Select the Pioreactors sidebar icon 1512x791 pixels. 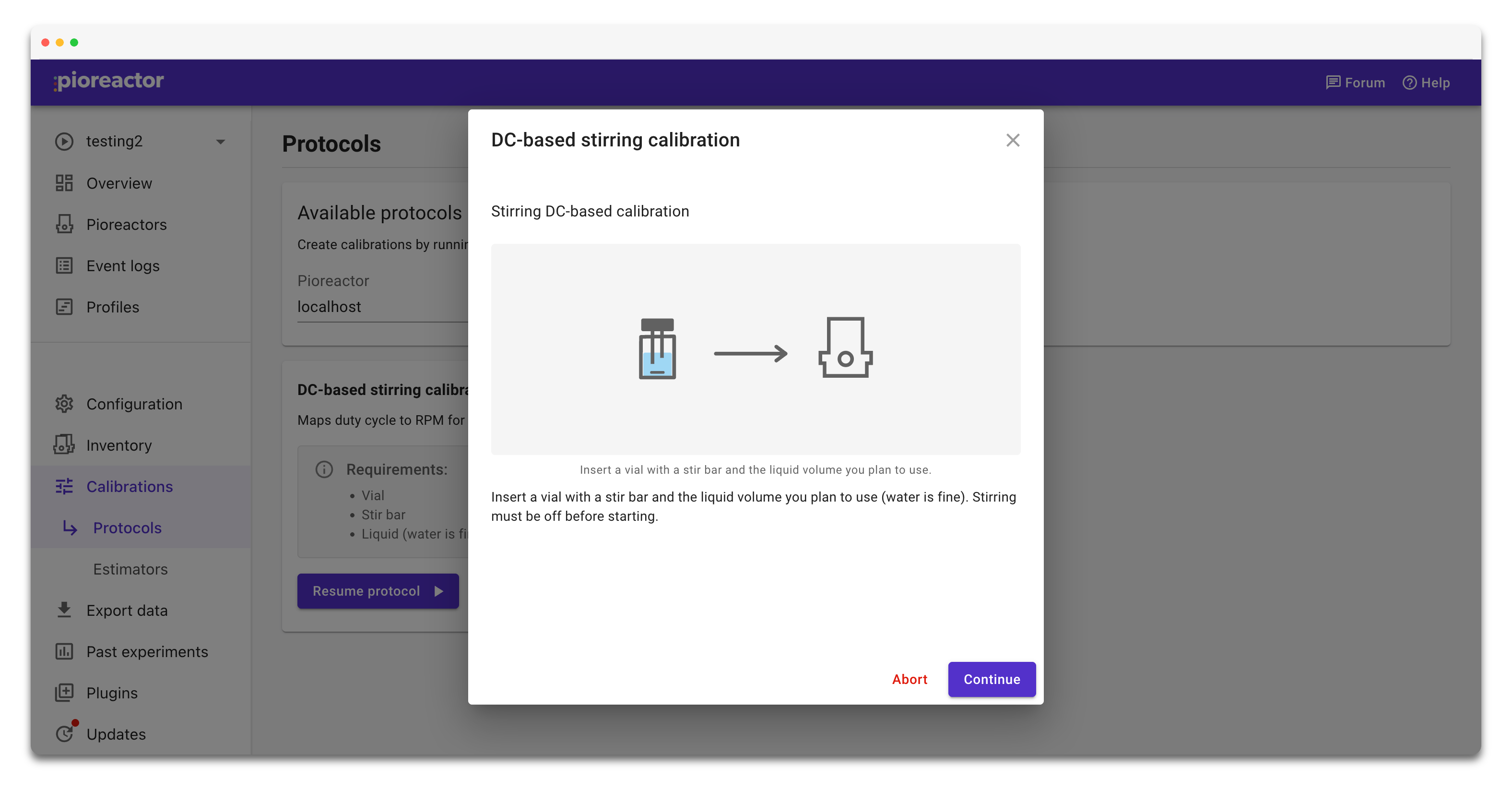(x=65, y=224)
